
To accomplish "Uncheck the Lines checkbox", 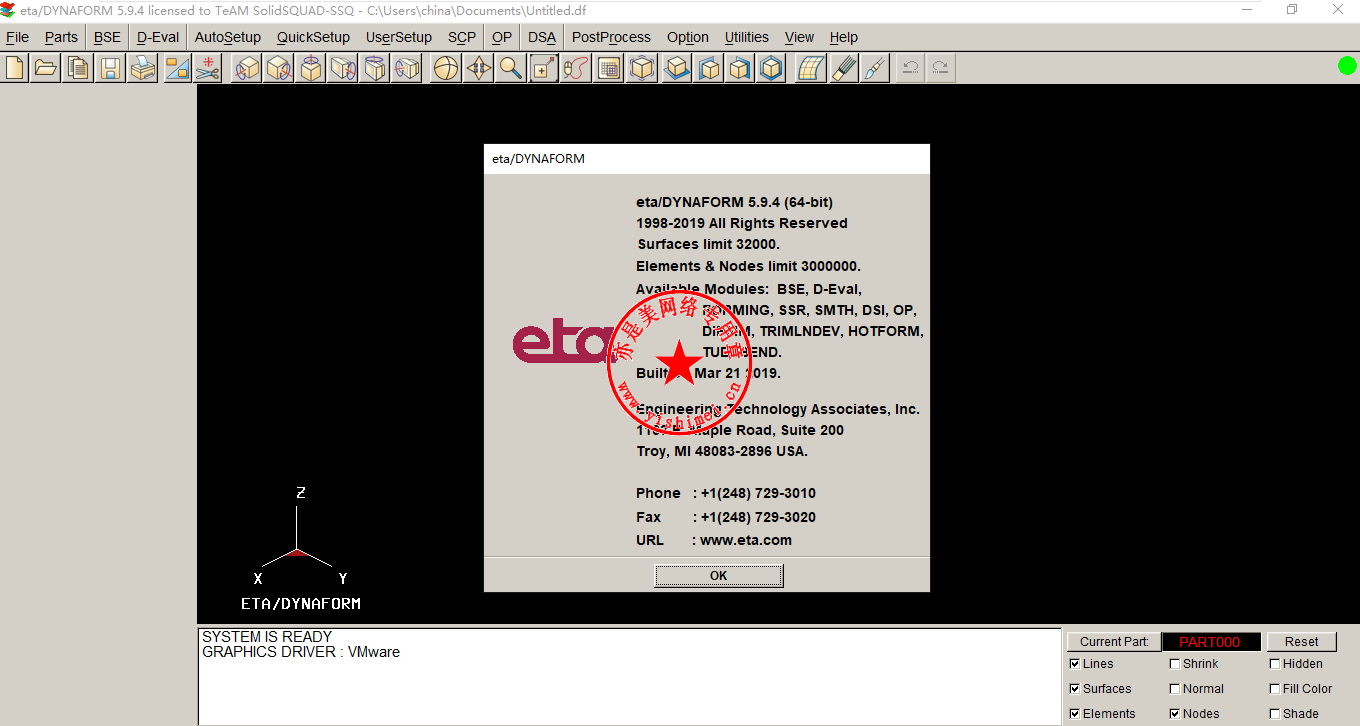I will click(x=1075, y=664).
